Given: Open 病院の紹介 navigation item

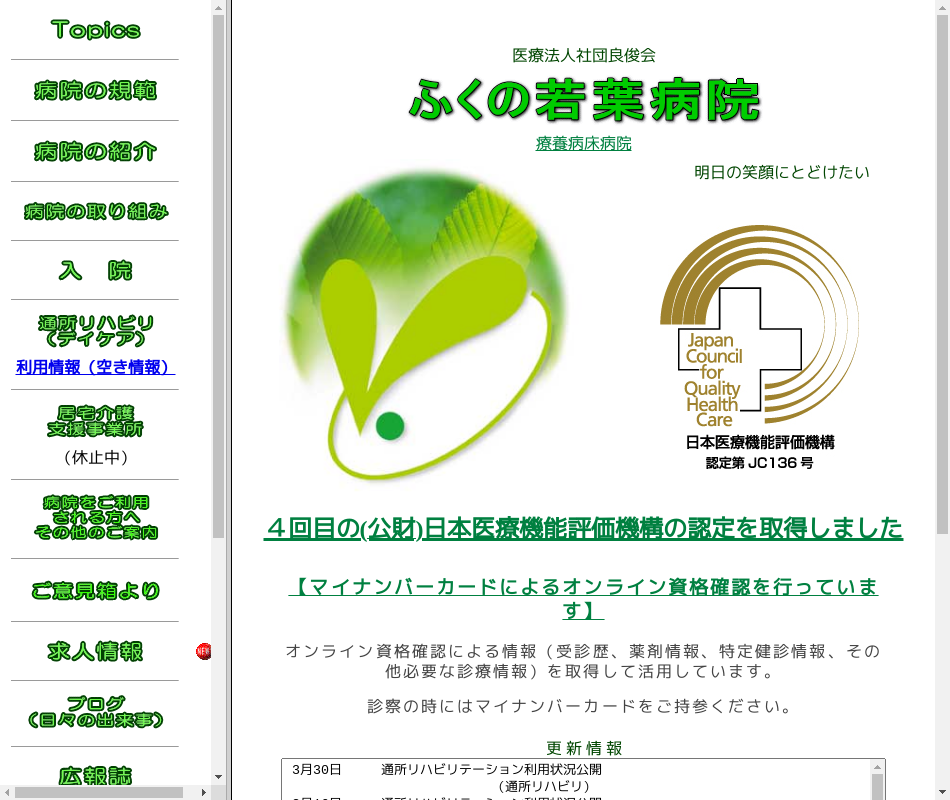Looking at the screenshot, I should tap(95, 152).
